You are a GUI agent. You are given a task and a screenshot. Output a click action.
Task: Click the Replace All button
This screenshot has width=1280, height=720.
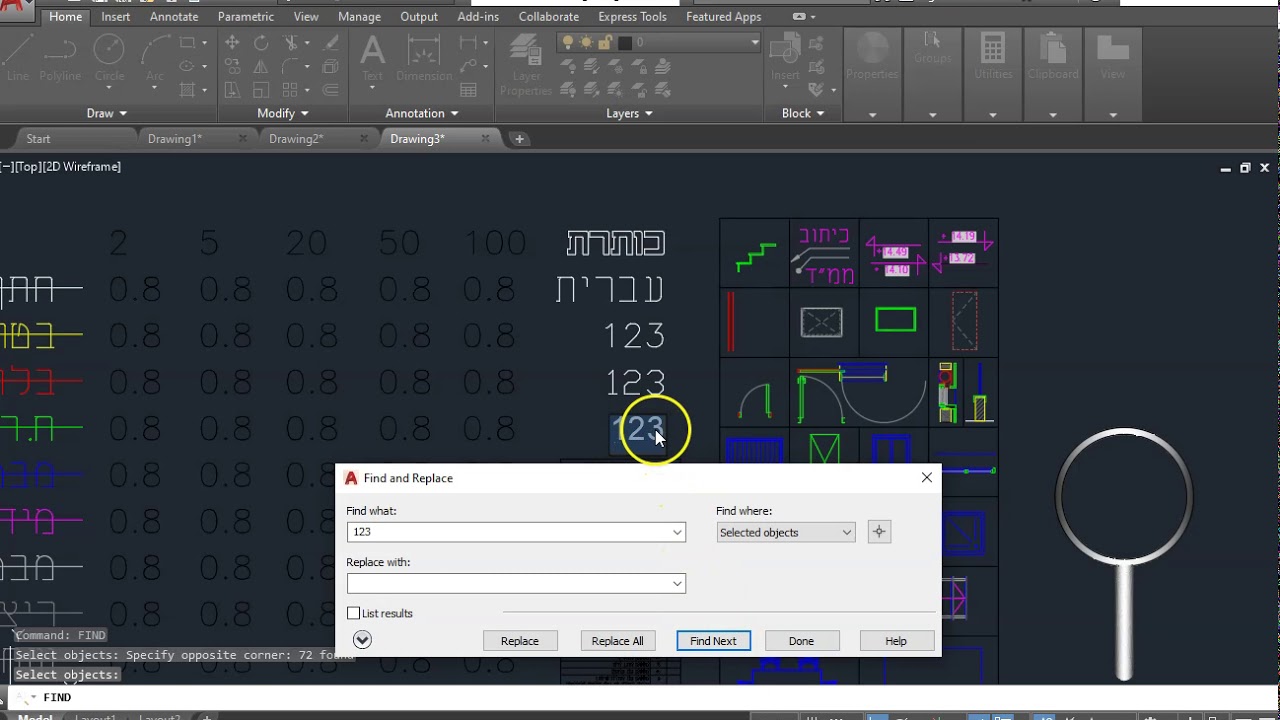tap(618, 641)
